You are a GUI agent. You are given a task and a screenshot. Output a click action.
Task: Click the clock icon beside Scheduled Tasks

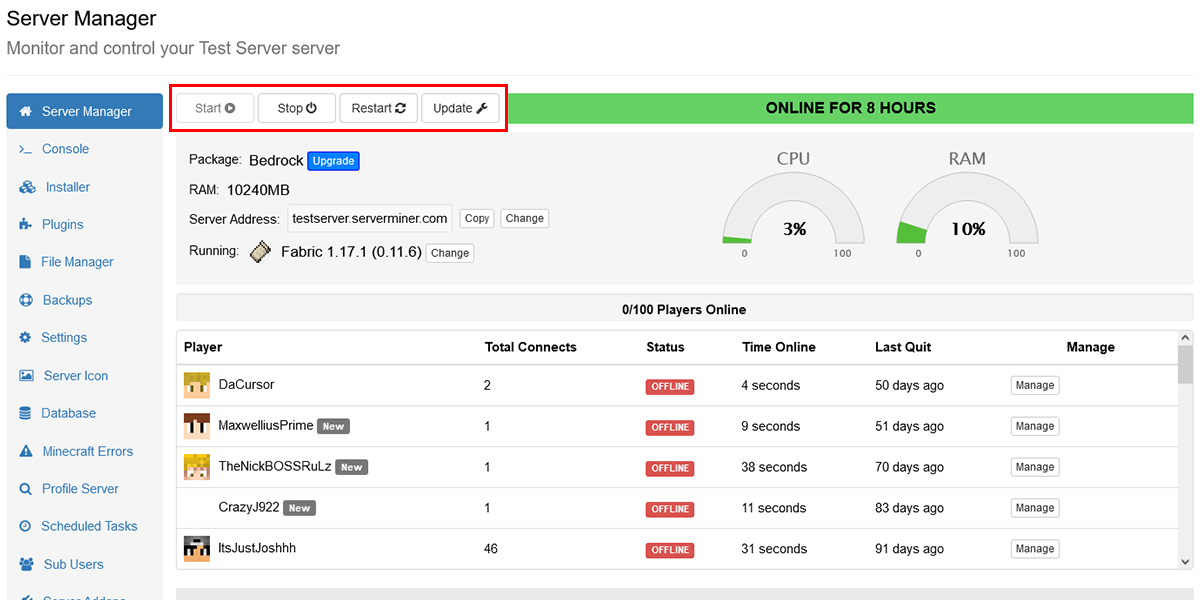pyautogui.click(x=25, y=526)
